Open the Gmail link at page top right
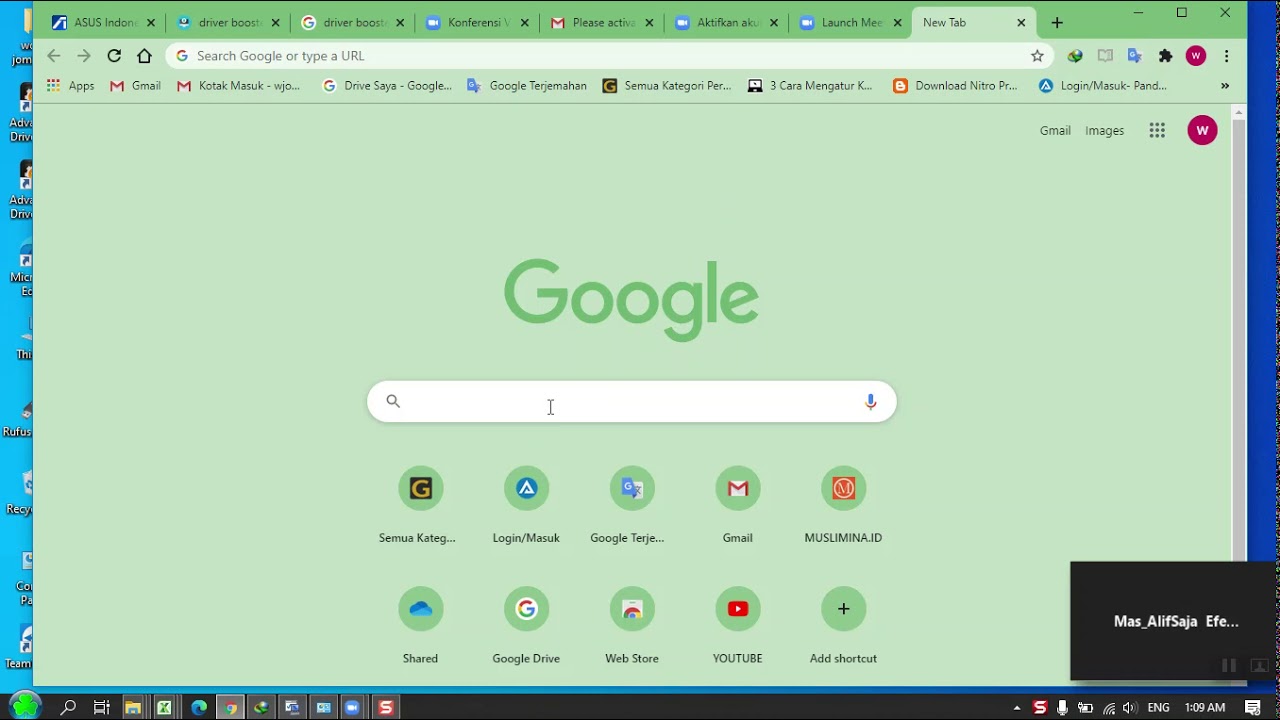Image resolution: width=1280 pixels, height=720 pixels. pyautogui.click(x=1055, y=130)
